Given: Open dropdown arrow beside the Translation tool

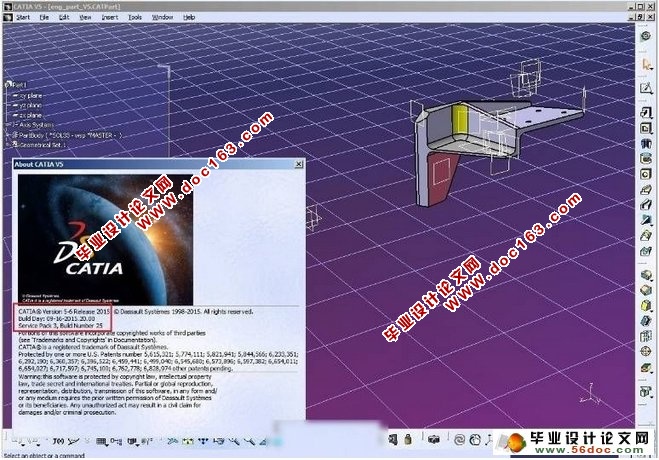Looking at the screenshot, I should pos(652,397).
